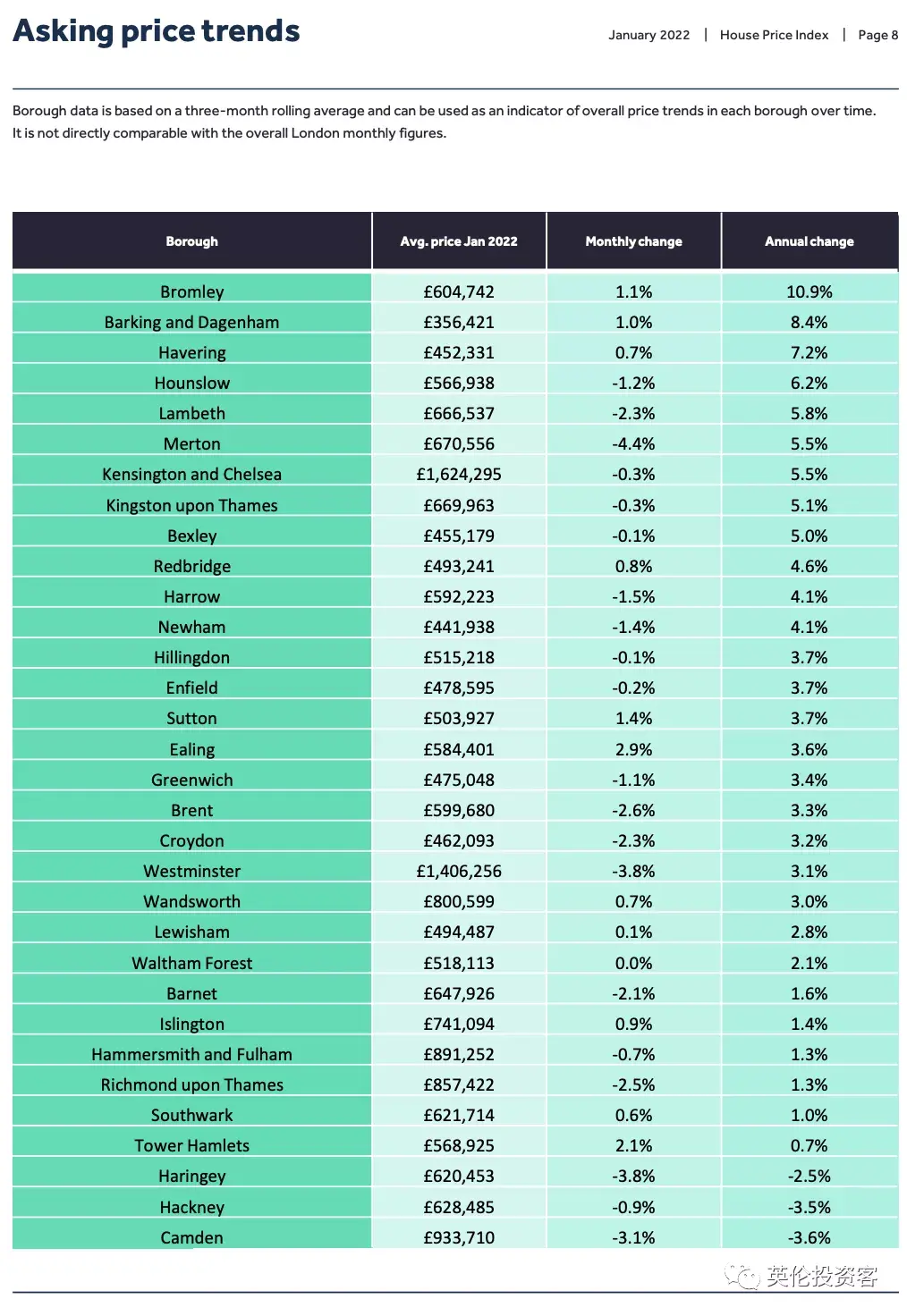This screenshot has width=907, height=1316.
Task: Select Ealing monthly change 2.9%
Action: [633, 749]
